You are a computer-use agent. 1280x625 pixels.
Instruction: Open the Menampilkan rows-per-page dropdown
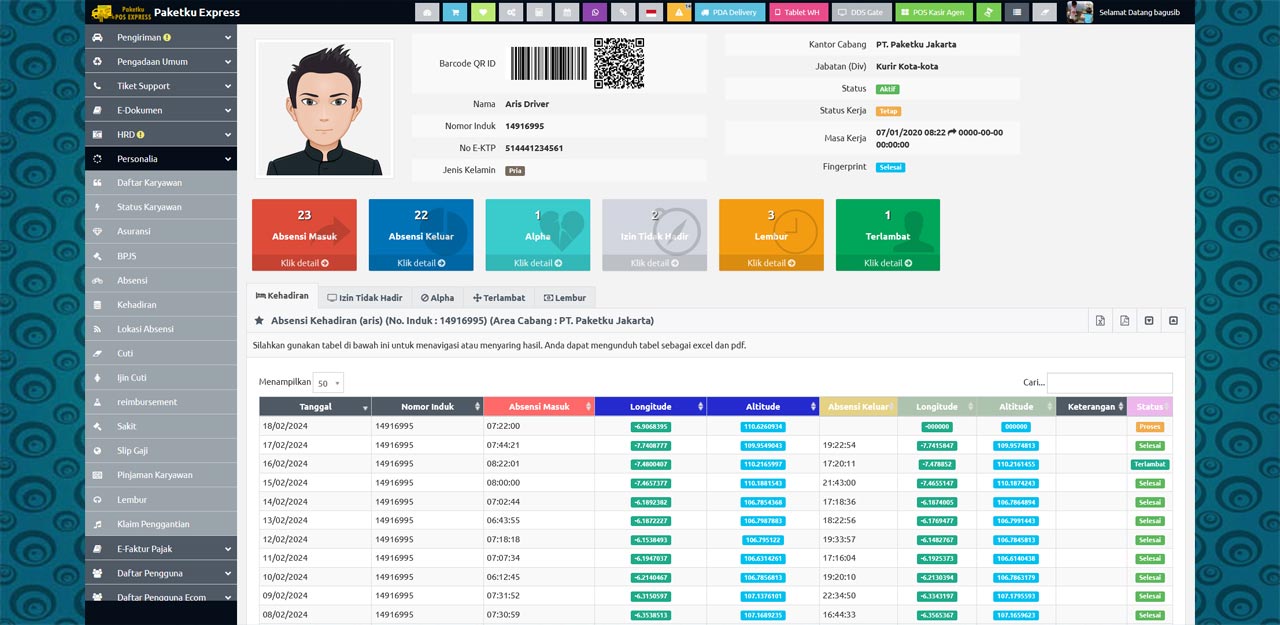coord(328,383)
